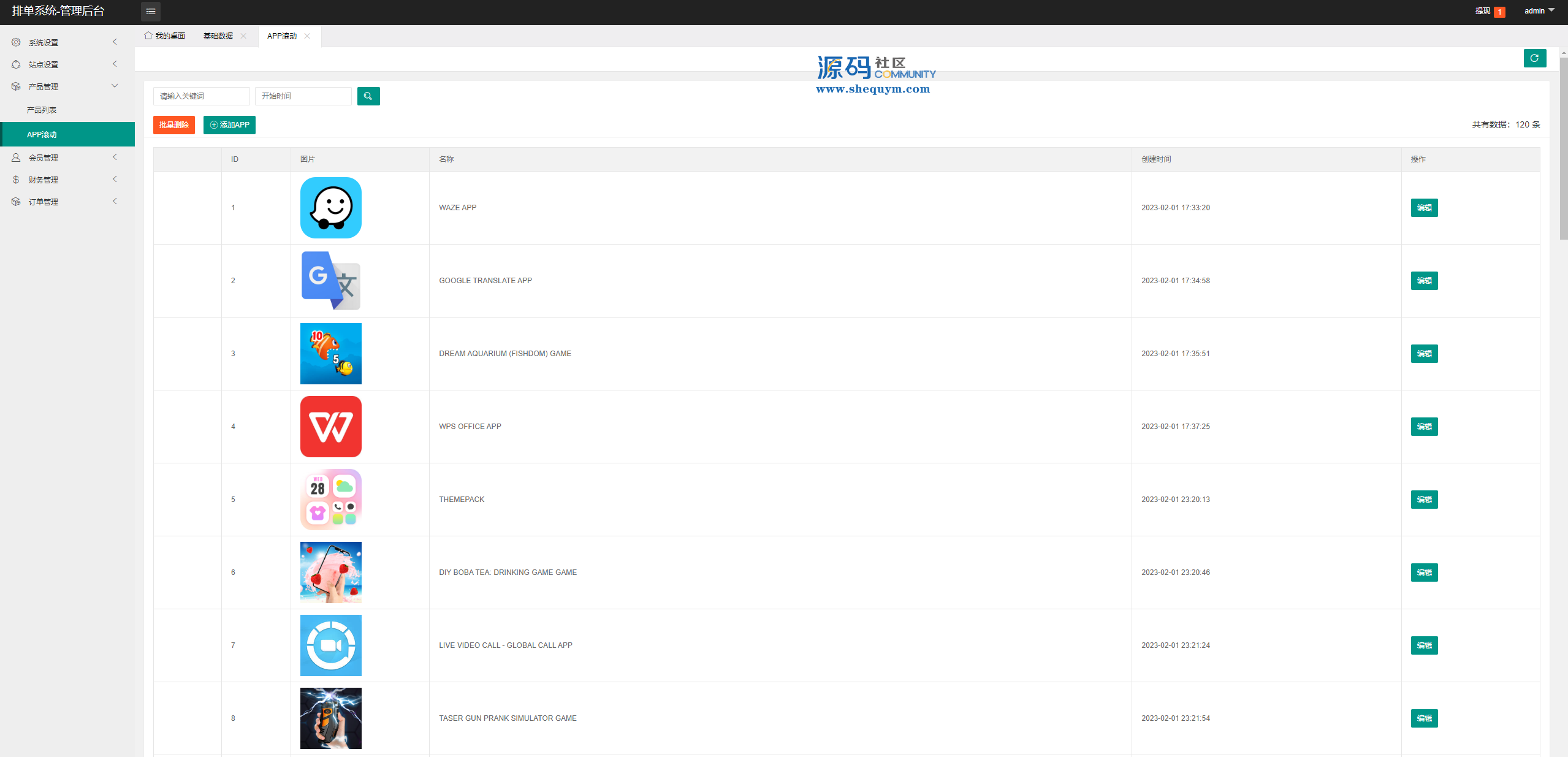
Task: Click the name text THEMEPACK
Action: point(462,500)
